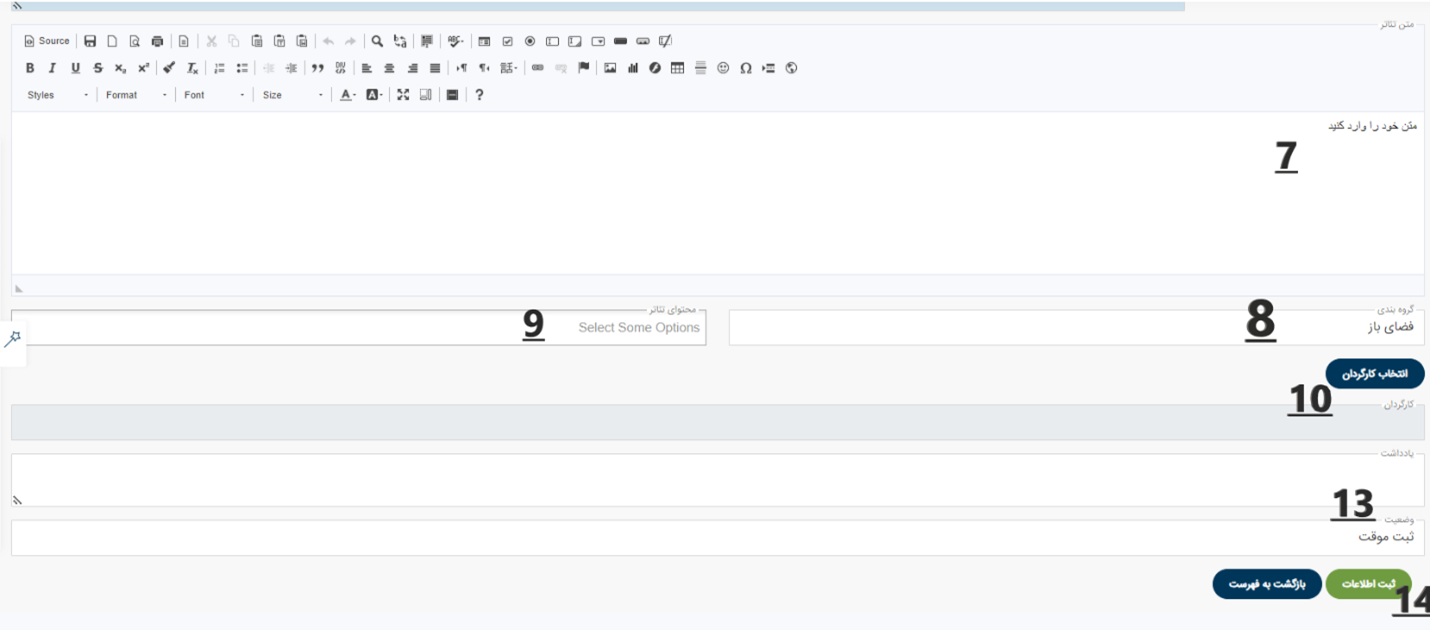Screen dimensions: 1430x630
Task: Open Find using the magnifier icon
Action: pos(377,41)
